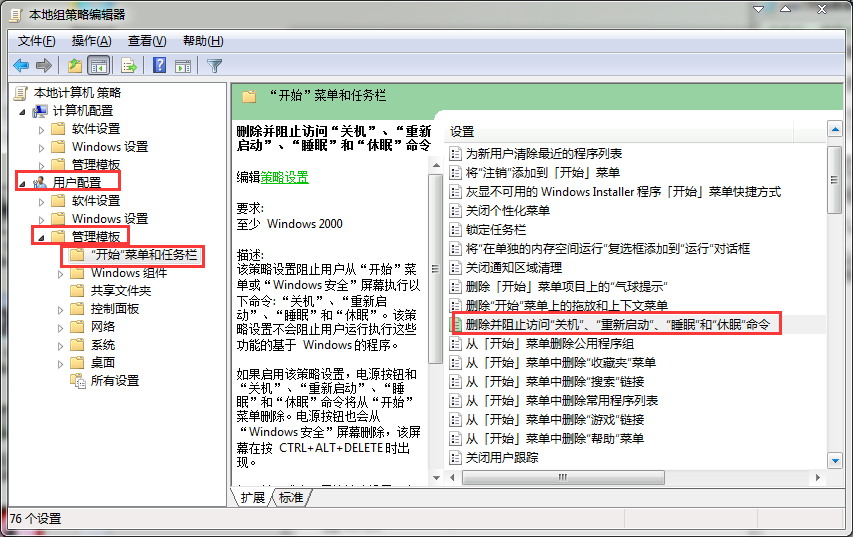Click the 策略设置 edit link
The width and height of the screenshot is (853, 537).
[285, 177]
